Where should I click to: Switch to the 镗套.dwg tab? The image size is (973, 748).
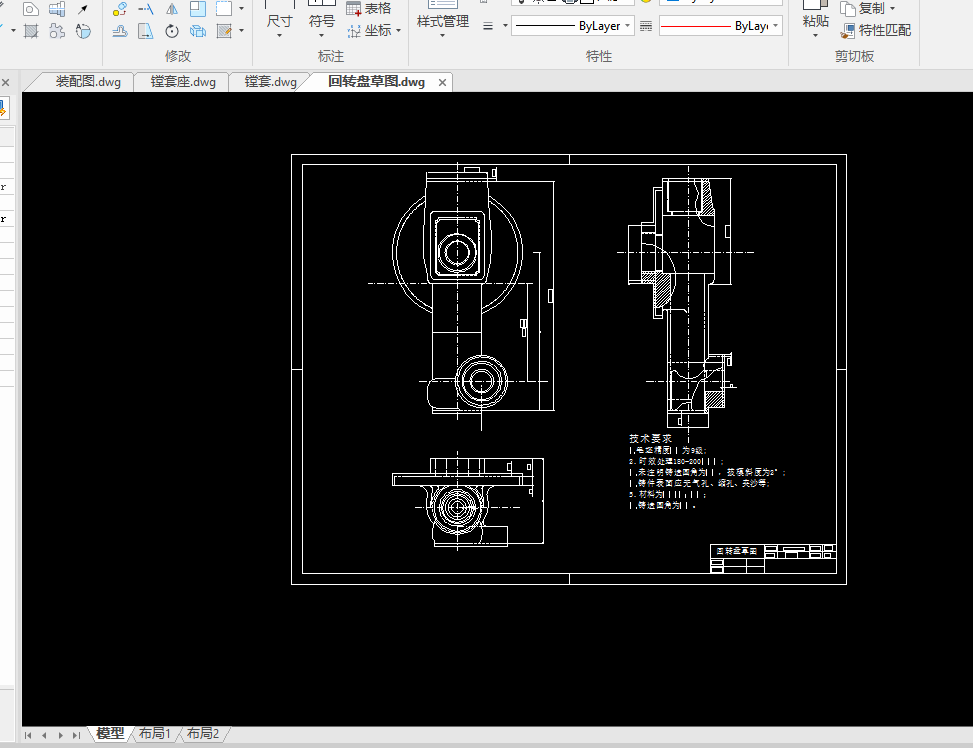pyautogui.click(x=271, y=82)
